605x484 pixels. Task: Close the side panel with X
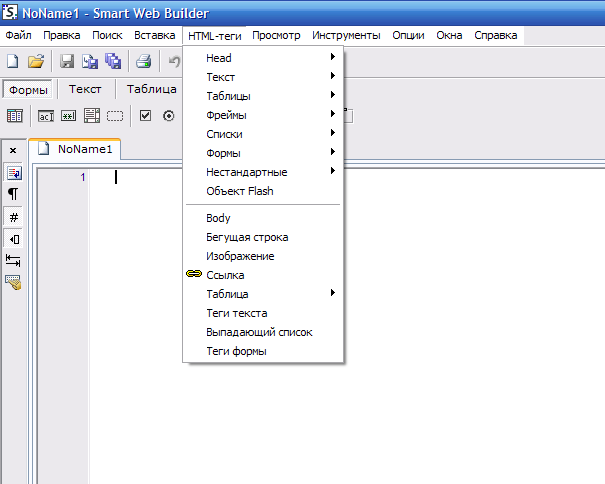coord(13,150)
